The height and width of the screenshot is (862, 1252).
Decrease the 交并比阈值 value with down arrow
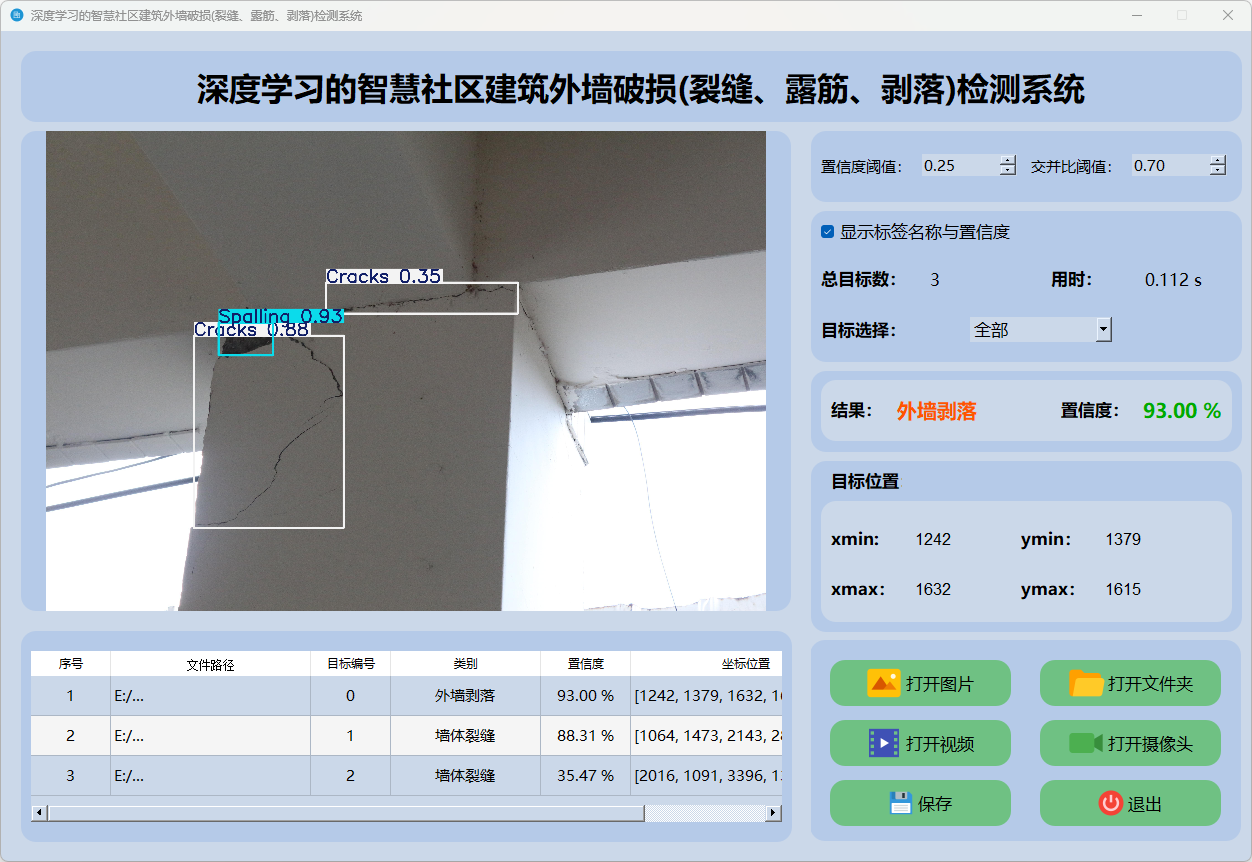pos(1217,170)
